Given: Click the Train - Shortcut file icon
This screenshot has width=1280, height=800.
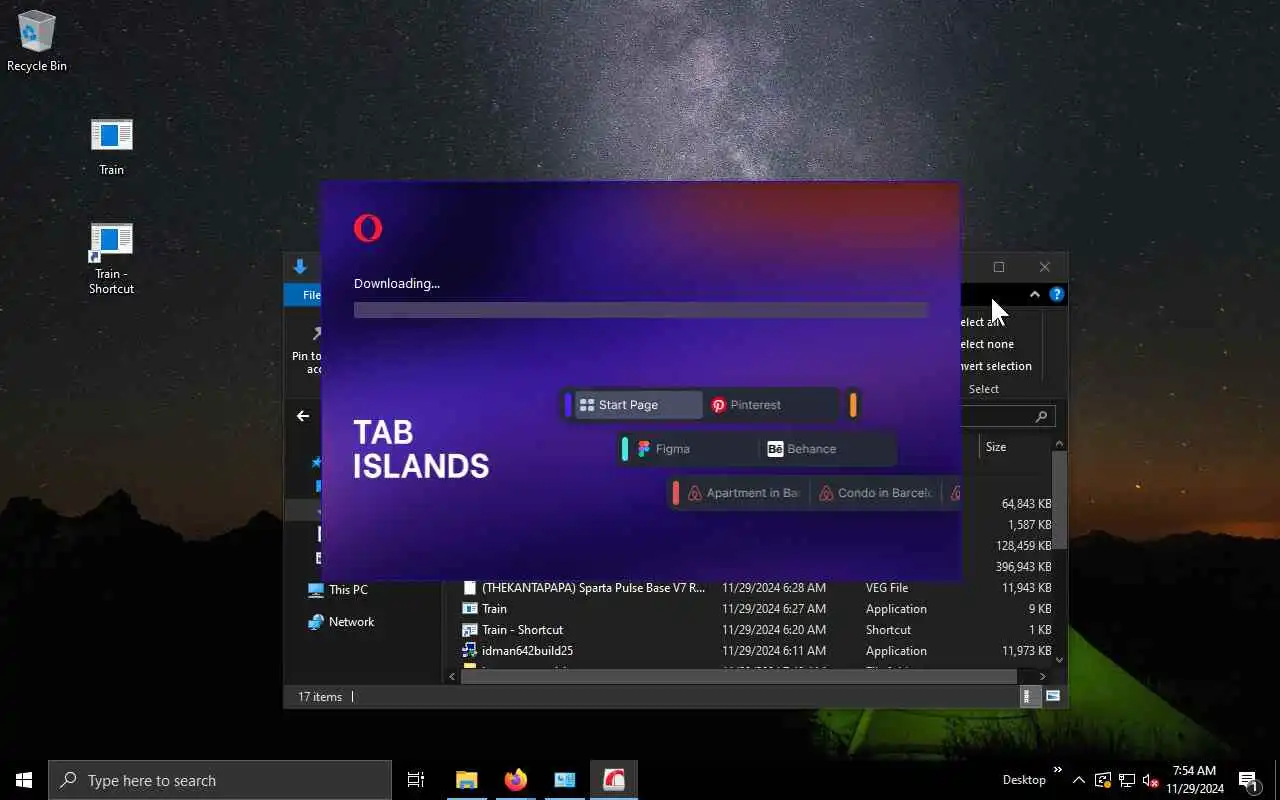Looking at the screenshot, I should (470, 630).
